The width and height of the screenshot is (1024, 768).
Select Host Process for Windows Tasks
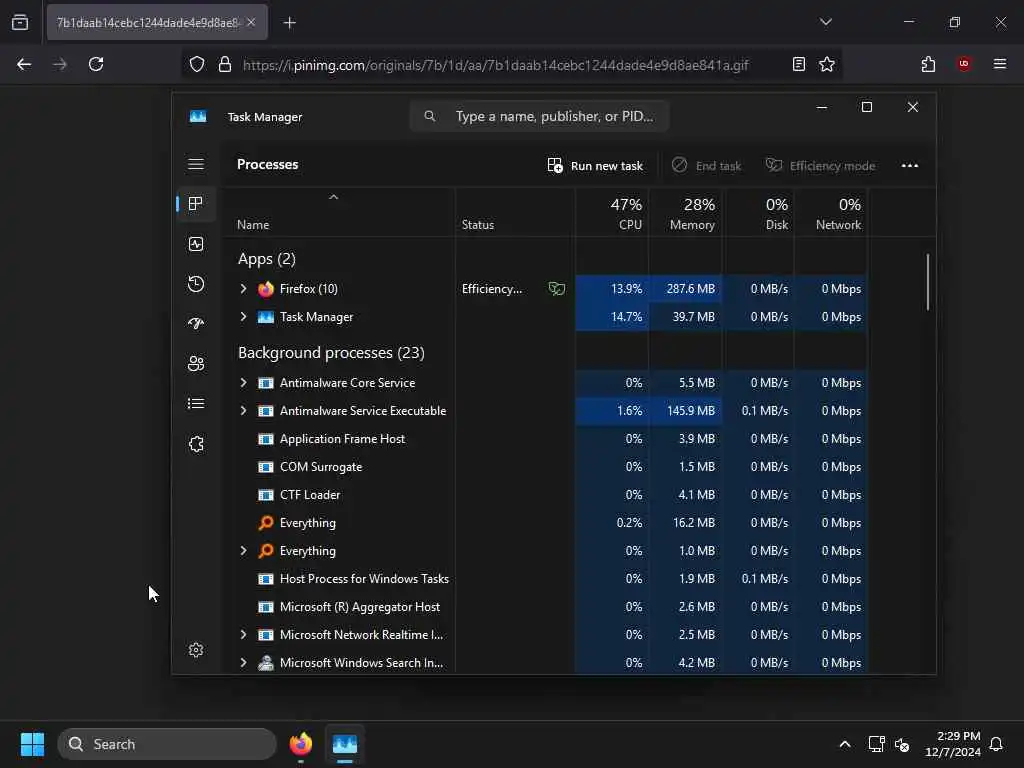pyautogui.click(x=545, y=579)
